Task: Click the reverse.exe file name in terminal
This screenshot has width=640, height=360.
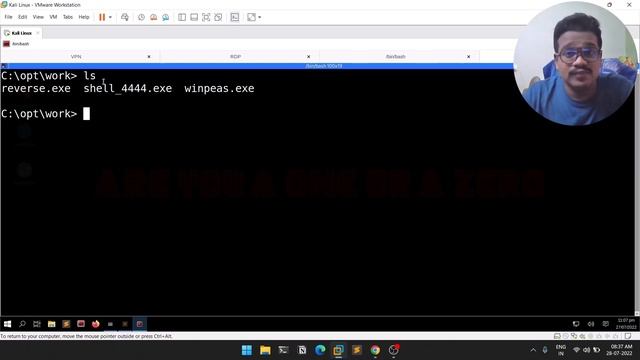Action: click(x=36, y=89)
